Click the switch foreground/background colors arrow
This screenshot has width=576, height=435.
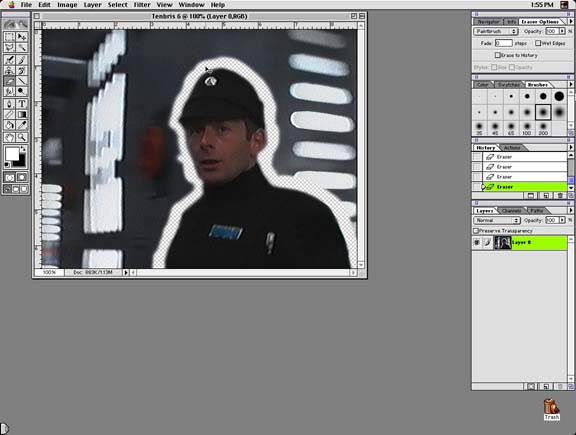(x=23, y=149)
